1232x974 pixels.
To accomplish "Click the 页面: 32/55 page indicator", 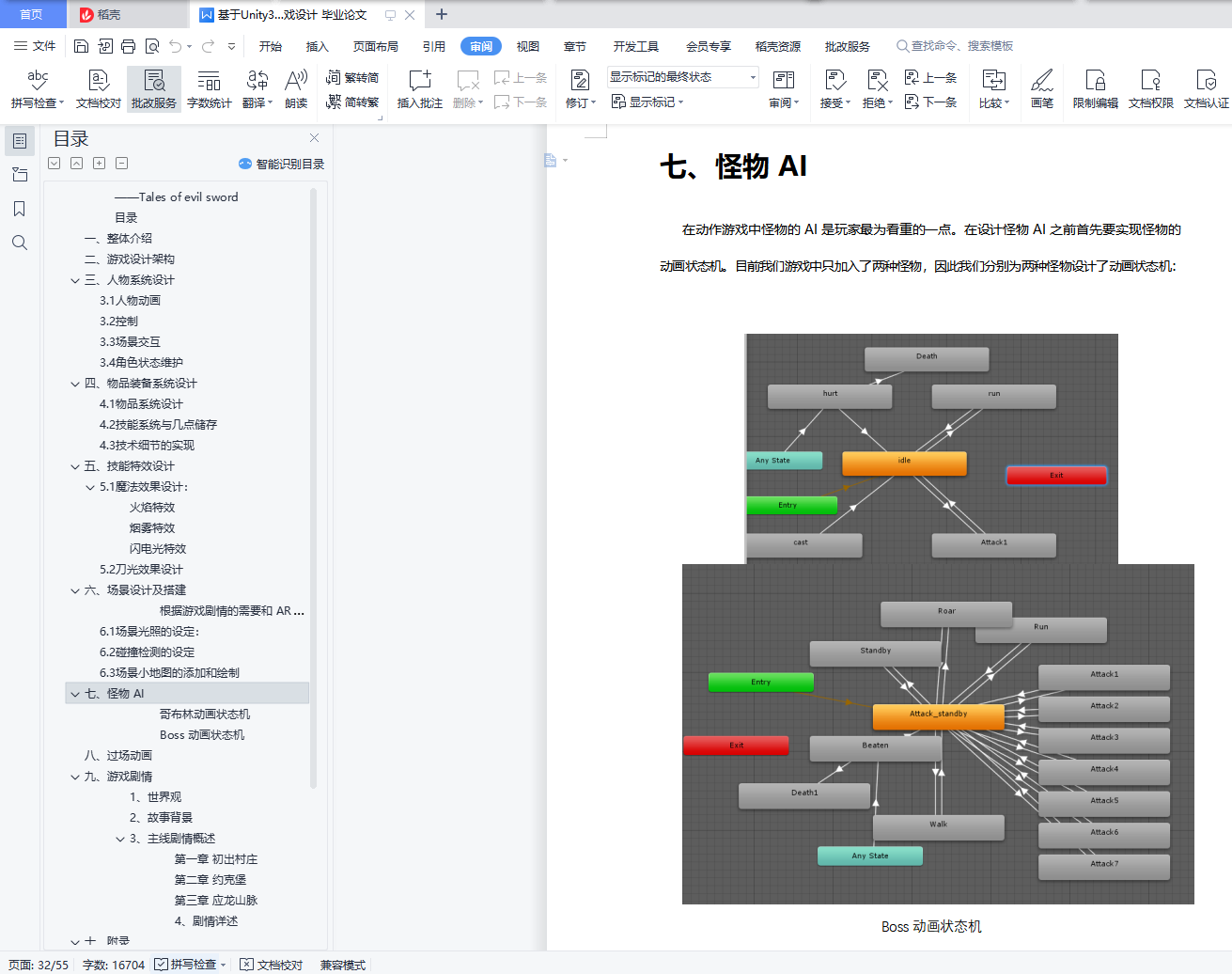I will [39, 965].
